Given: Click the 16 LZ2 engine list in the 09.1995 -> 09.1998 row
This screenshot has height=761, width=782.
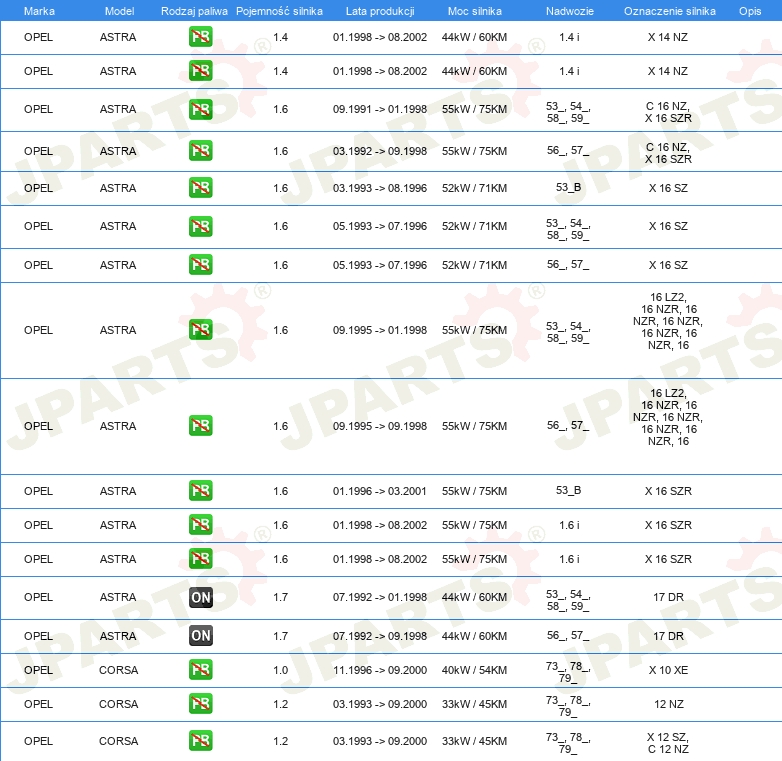Looking at the screenshot, I should [x=668, y=417].
